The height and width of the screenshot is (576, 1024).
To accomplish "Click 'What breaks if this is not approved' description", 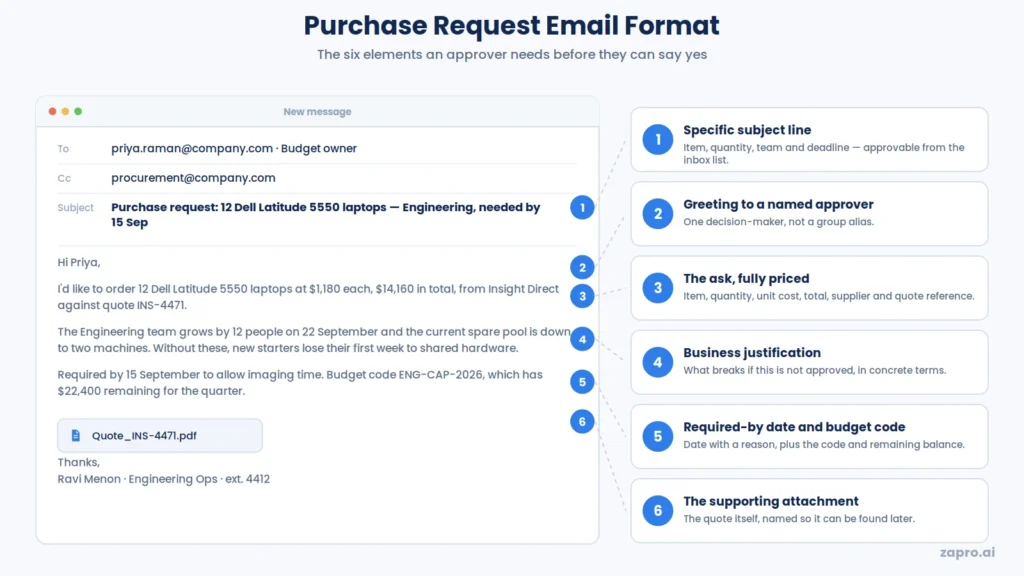I will click(814, 370).
